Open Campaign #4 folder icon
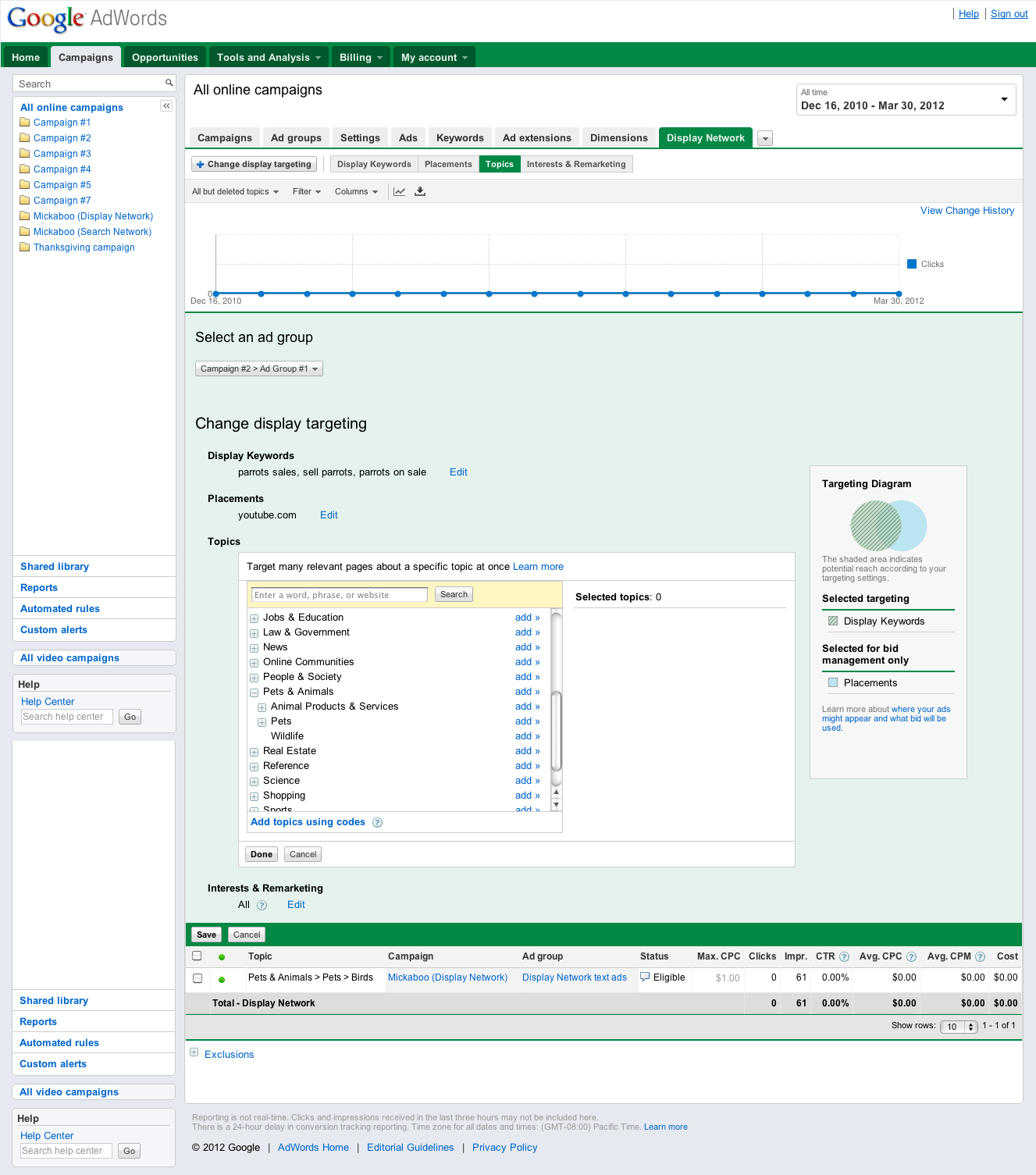The height and width of the screenshot is (1175, 1036). 25,169
